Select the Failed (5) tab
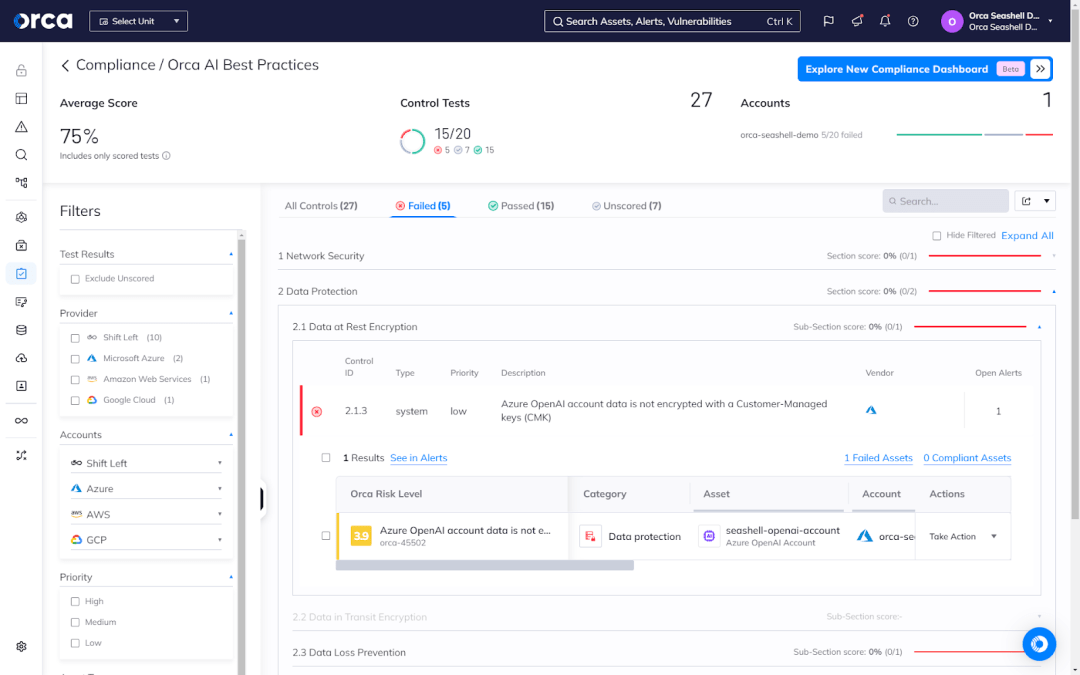Screen dimensions: 1080x675 pyautogui.click(x=423, y=206)
